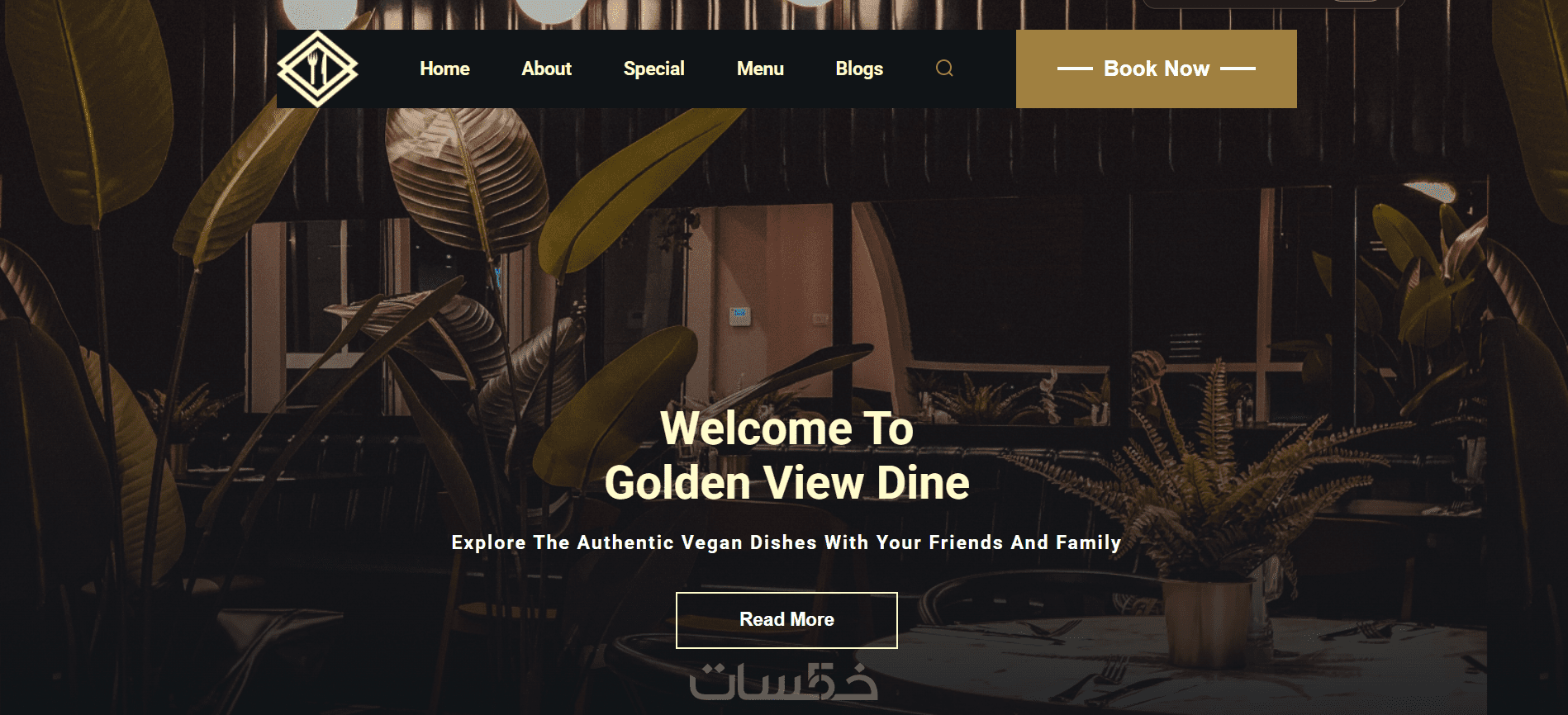Click the Arabic watermark logo at bottom

click(x=783, y=682)
